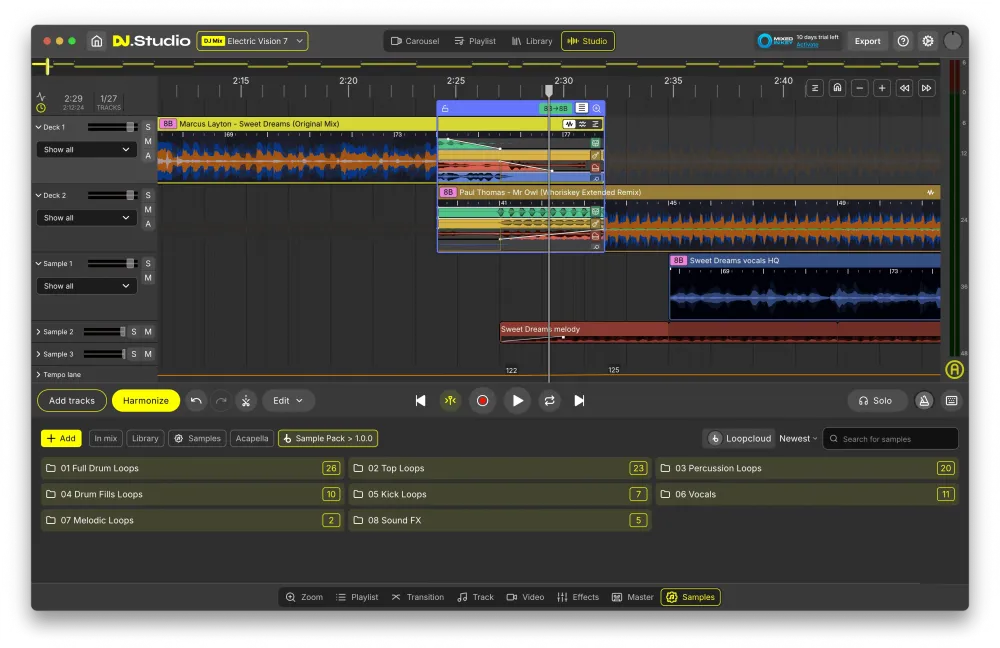Switch to Library view in top bar
1000x648 pixels.
532,41
